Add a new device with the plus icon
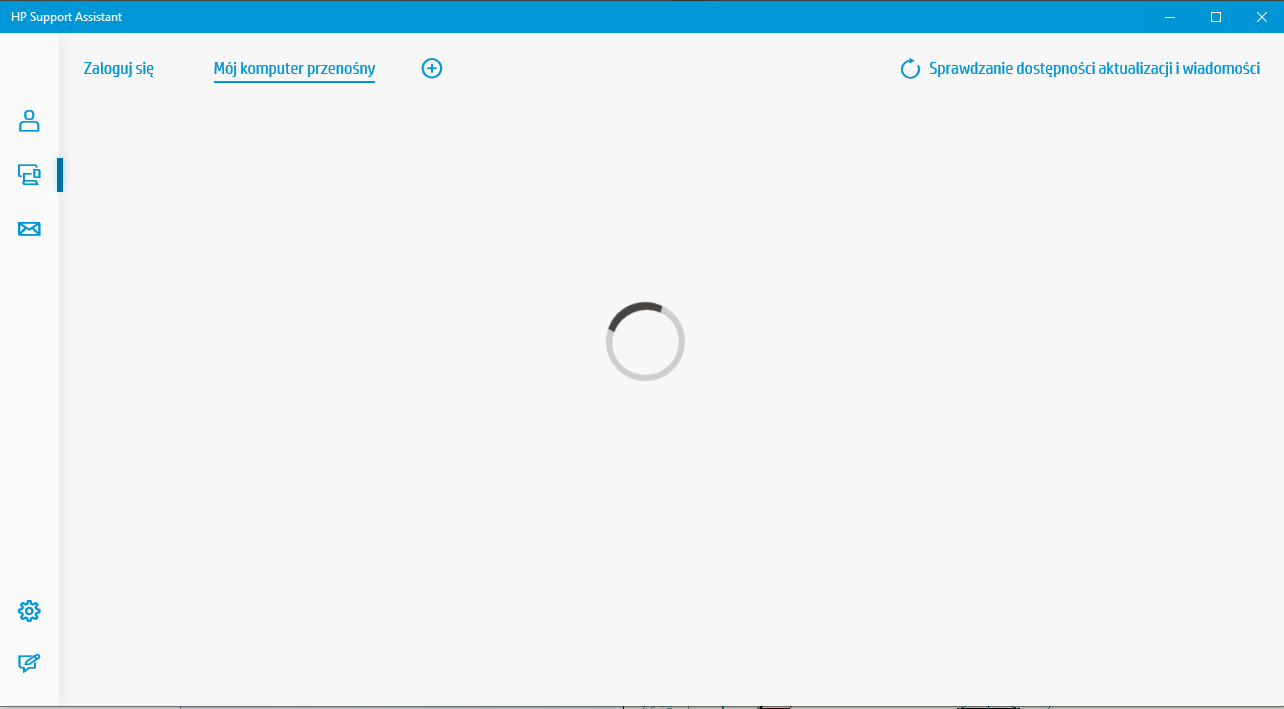The image size is (1284, 709). click(x=431, y=68)
